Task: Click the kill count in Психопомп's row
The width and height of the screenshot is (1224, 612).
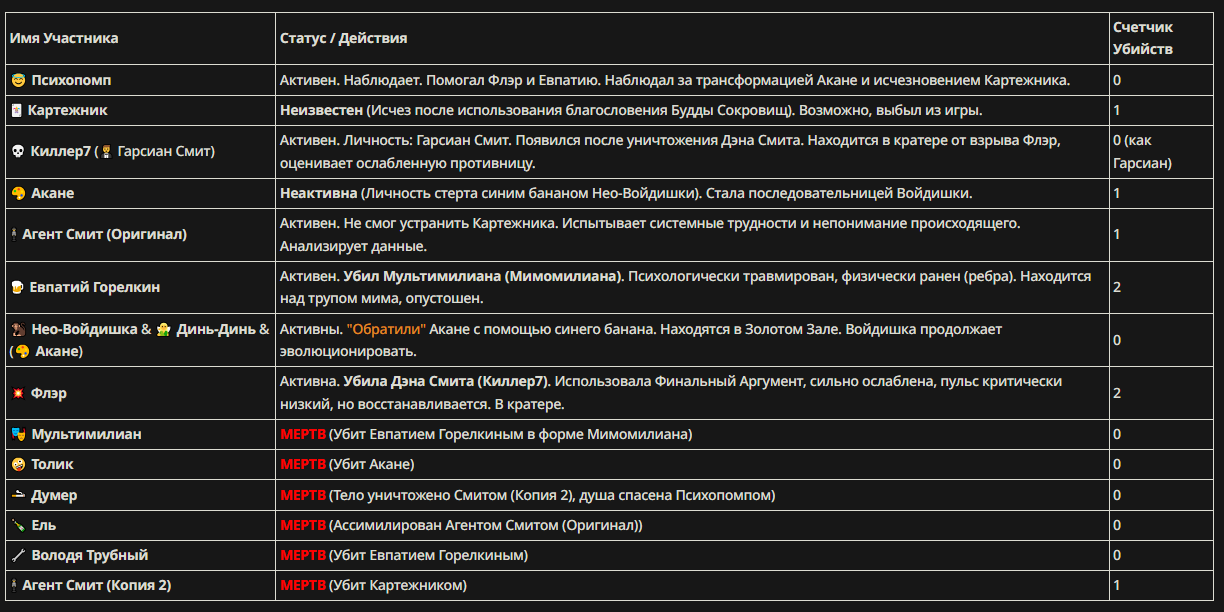Action: tap(1117, 80)
